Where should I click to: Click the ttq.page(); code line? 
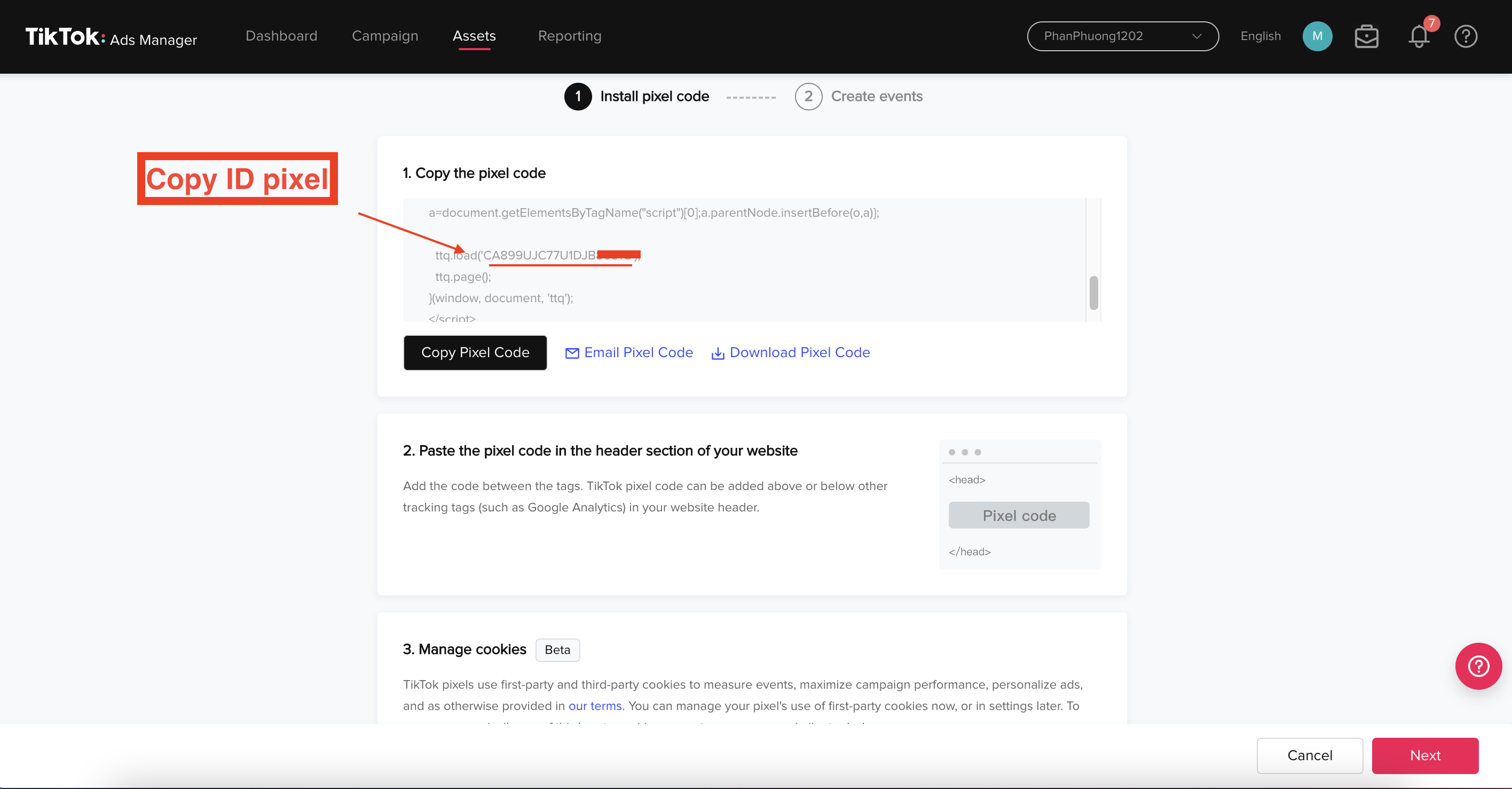click(x=462, y=277)
